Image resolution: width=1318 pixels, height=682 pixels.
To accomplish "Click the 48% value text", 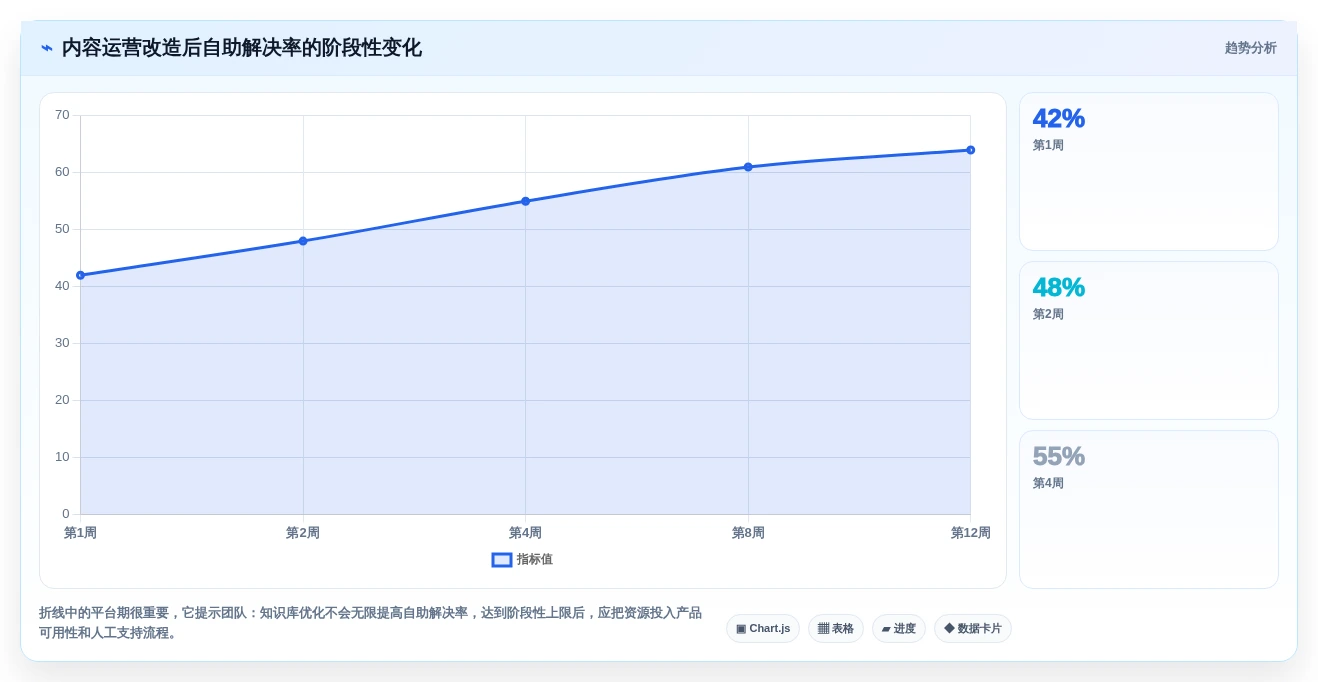I will (1058, 287).
